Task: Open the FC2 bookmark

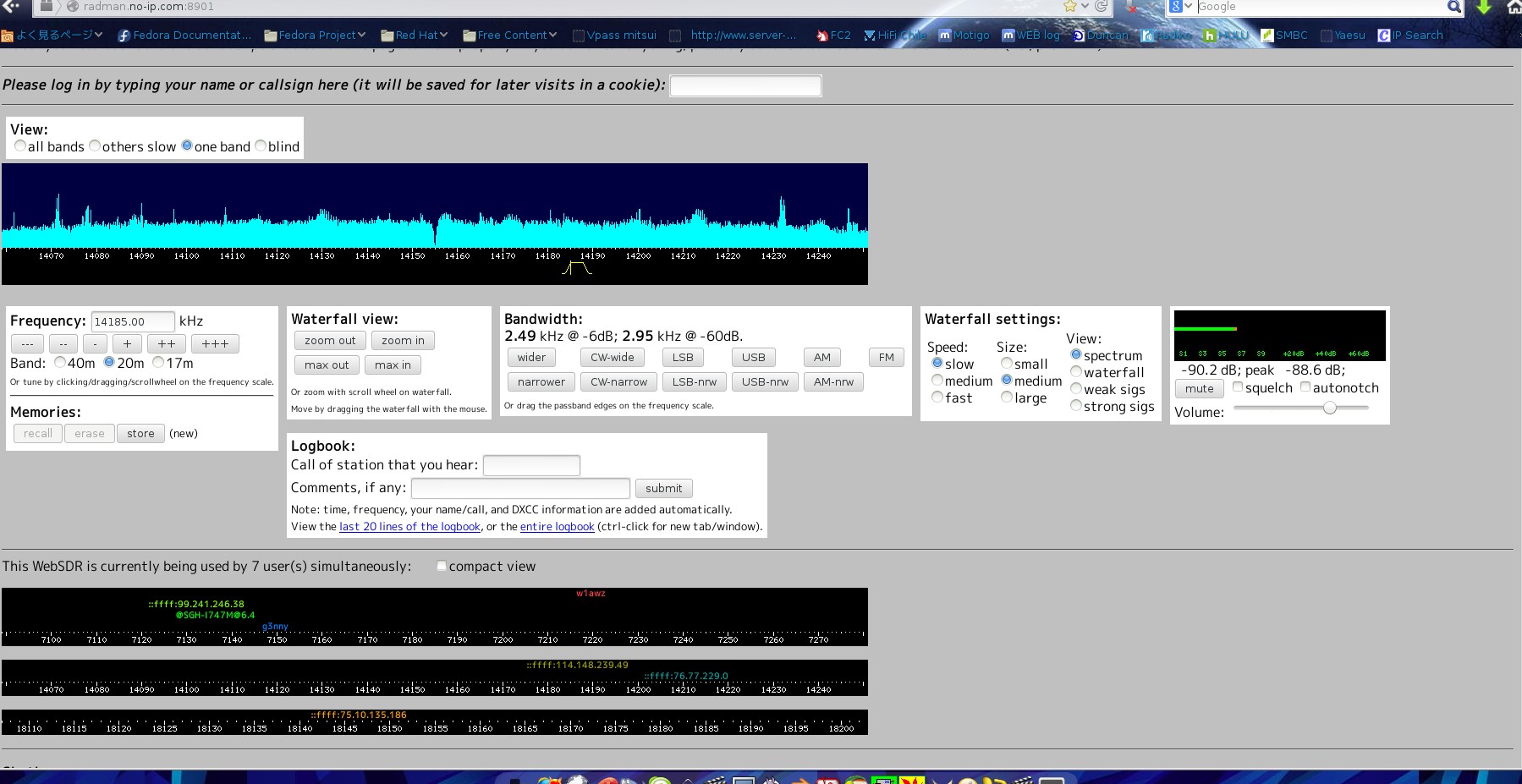Action: click(833, 36)
